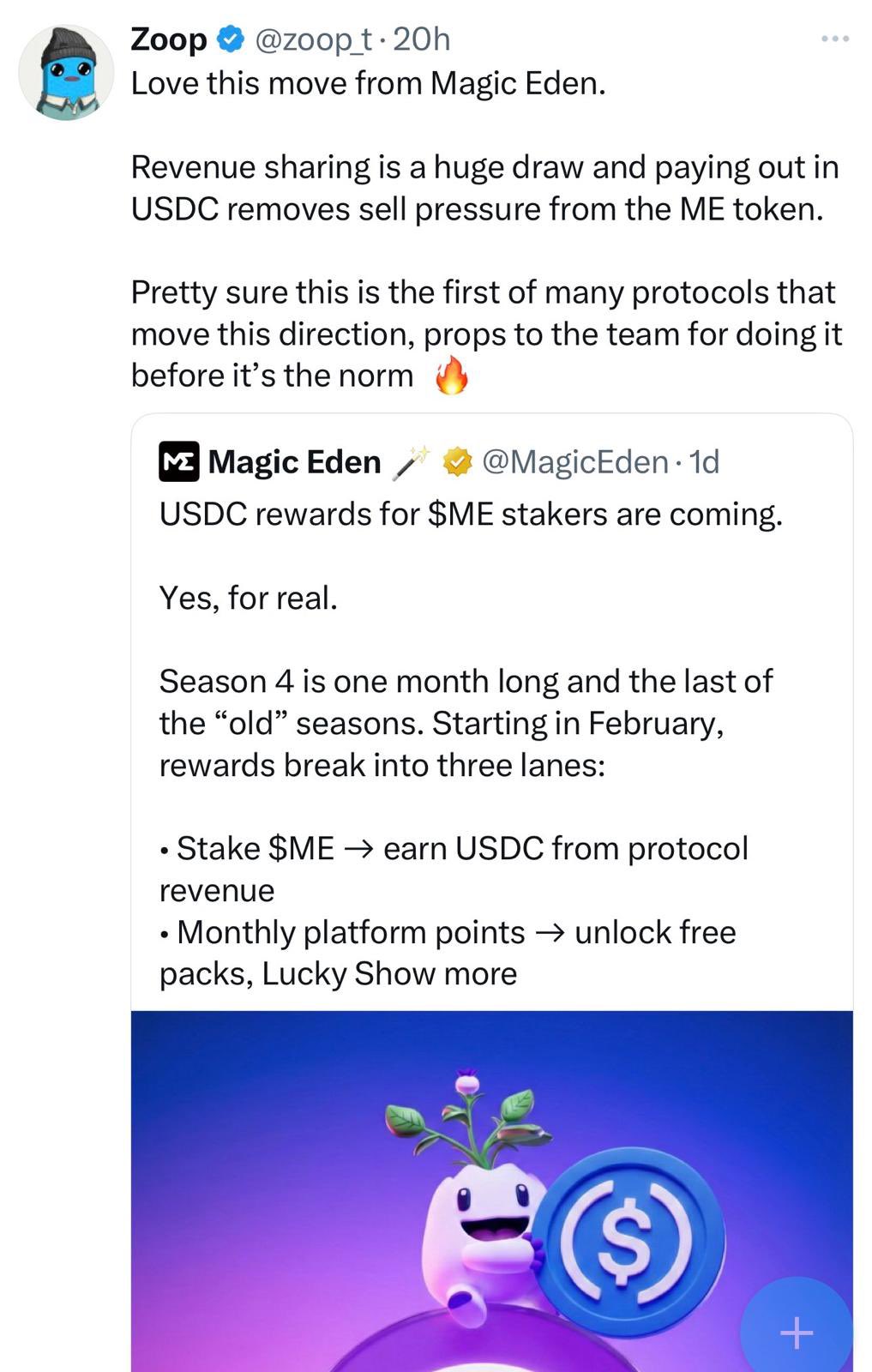Open quoted tweet via "USDC rewards" headline
The image size is (872, 1372).
click(471, 514)
